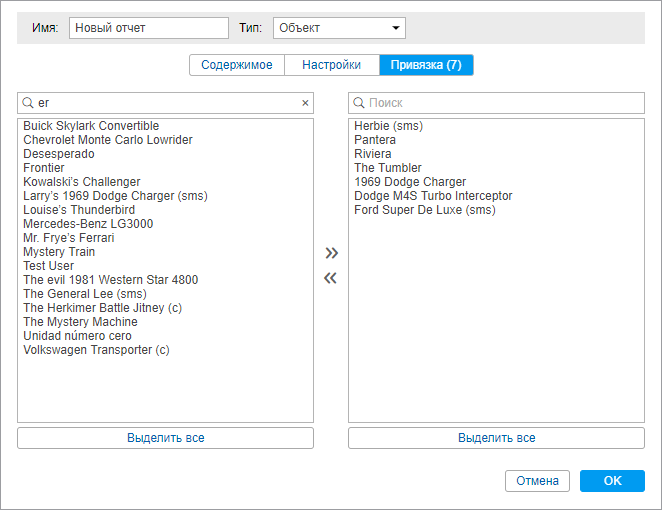The height and width of the screenshot is (510, 662).
Task: Select Mercedes-Benz LG3000 from available items
Action: coord(88,224)
